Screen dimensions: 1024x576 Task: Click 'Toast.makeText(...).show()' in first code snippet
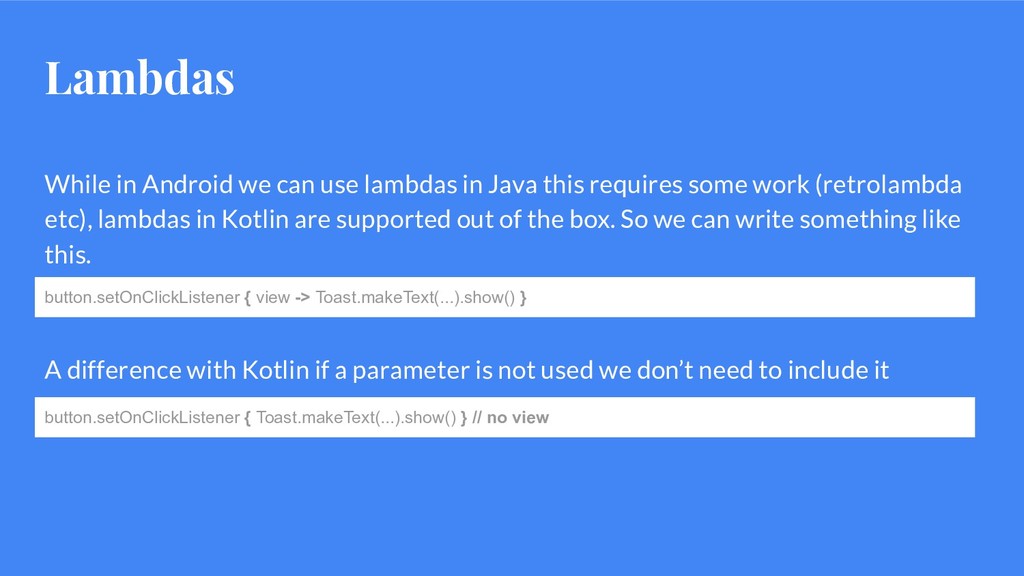pyautogui.click(x=415, y=298)
